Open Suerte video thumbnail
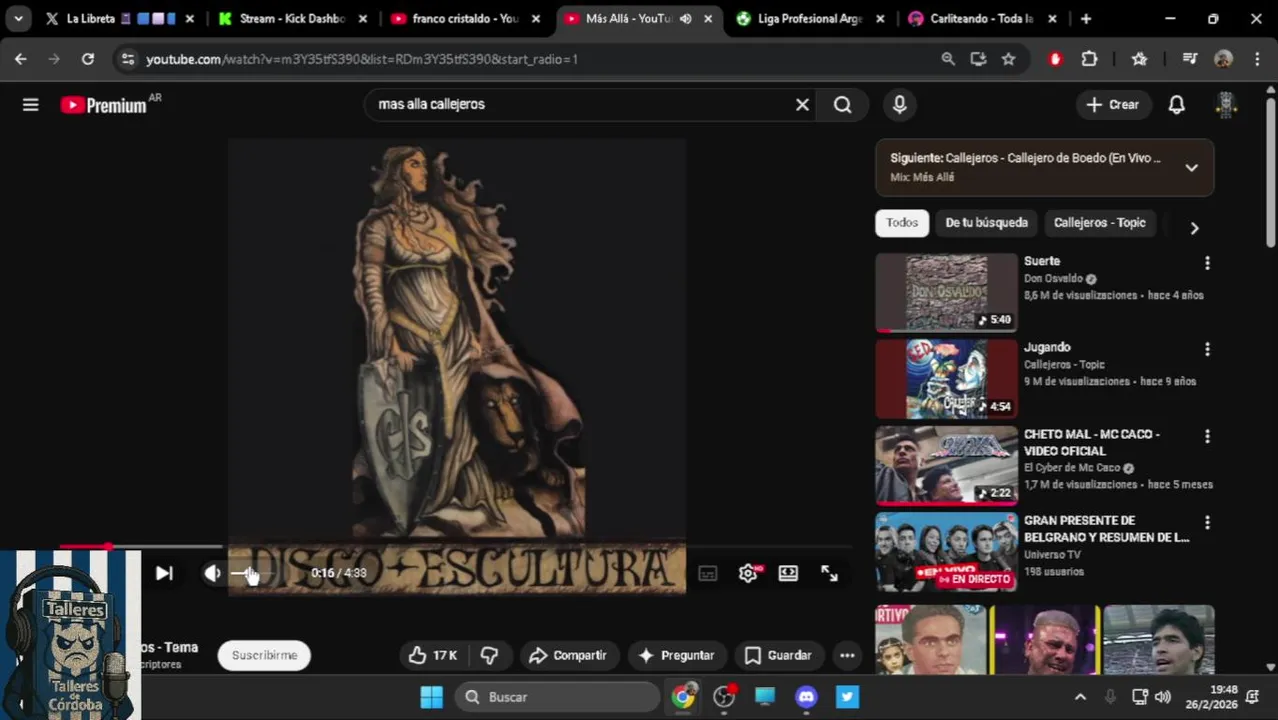The height and width of the screenshot is (720, 1278). (x=946, y=292)
